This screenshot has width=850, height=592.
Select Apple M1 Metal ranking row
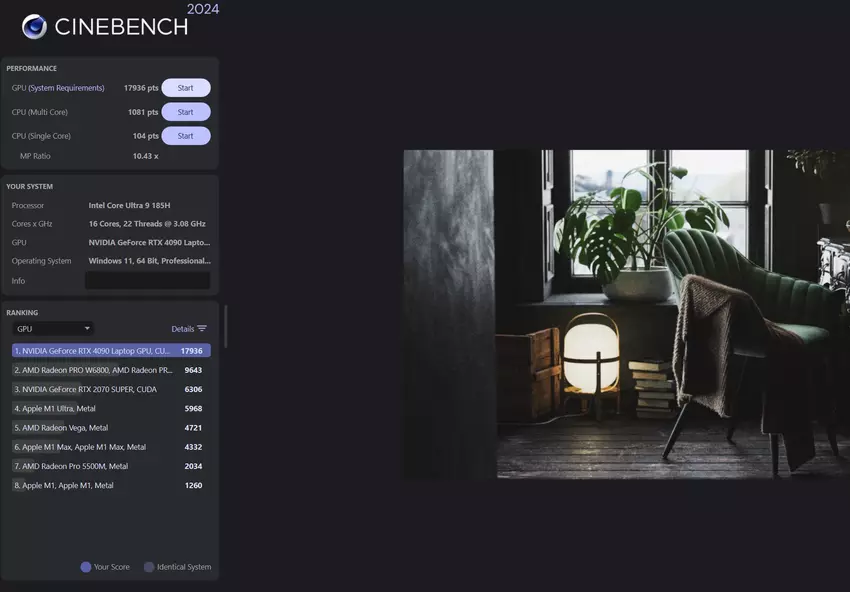click(x=111, y=485)
